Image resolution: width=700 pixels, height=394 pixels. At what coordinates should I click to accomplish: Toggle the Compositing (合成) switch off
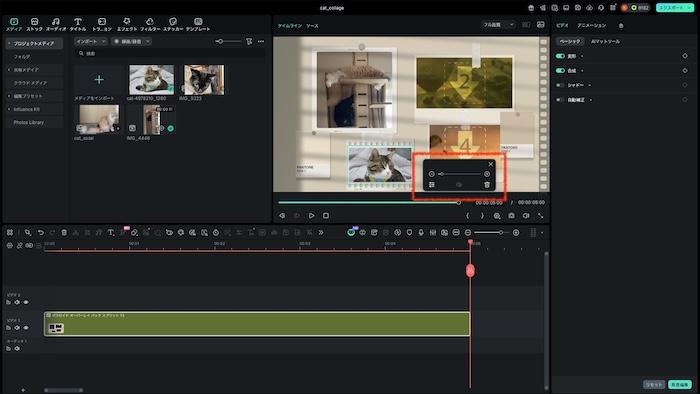tap(560, 71)
